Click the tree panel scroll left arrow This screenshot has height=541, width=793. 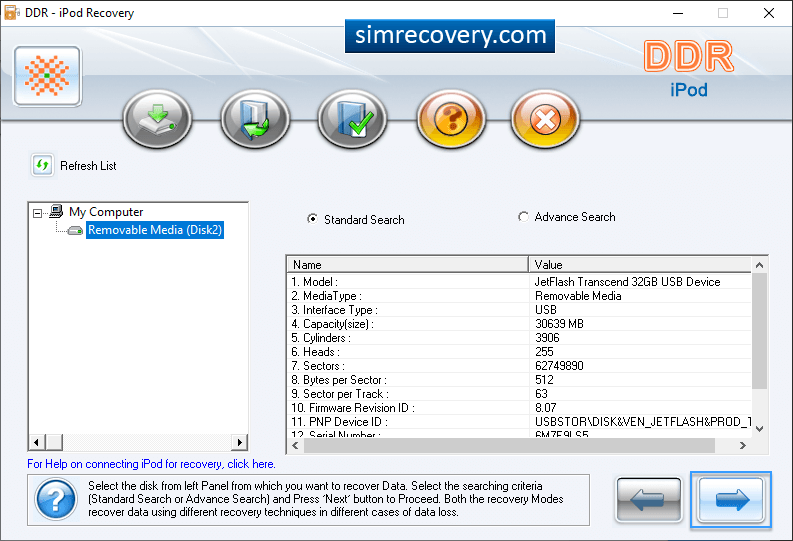[36, 442]
